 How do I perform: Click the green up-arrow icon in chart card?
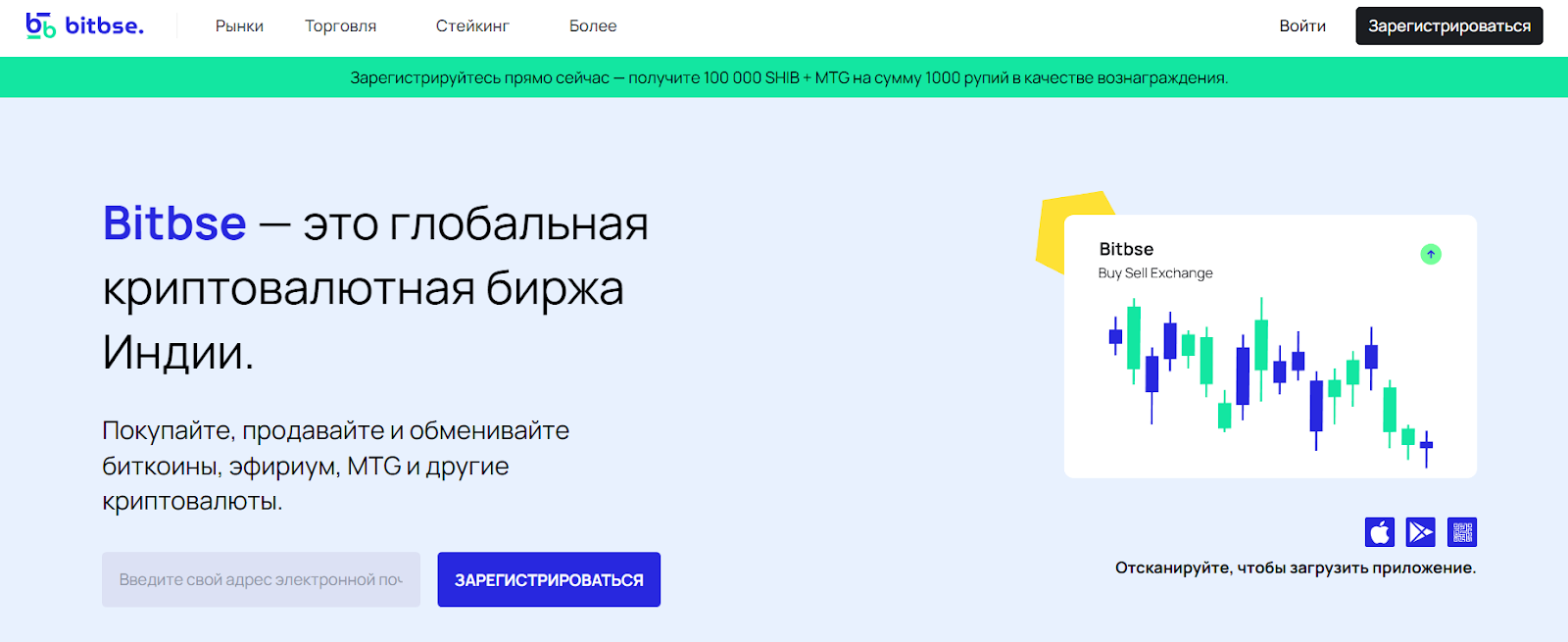click(1431, 255)
